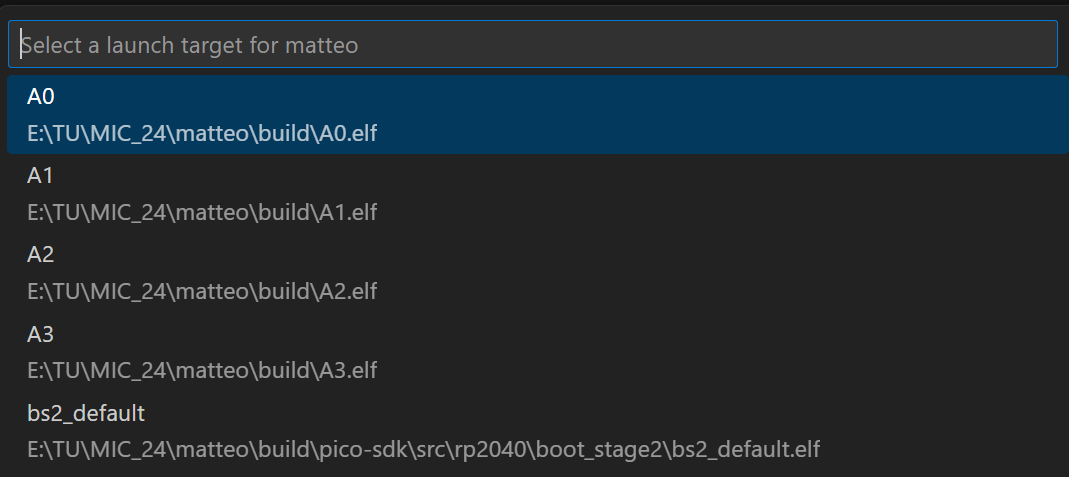Pick the A2 launch target
This screenshot has width=1069, height=477.
click(x=538, y=273)
